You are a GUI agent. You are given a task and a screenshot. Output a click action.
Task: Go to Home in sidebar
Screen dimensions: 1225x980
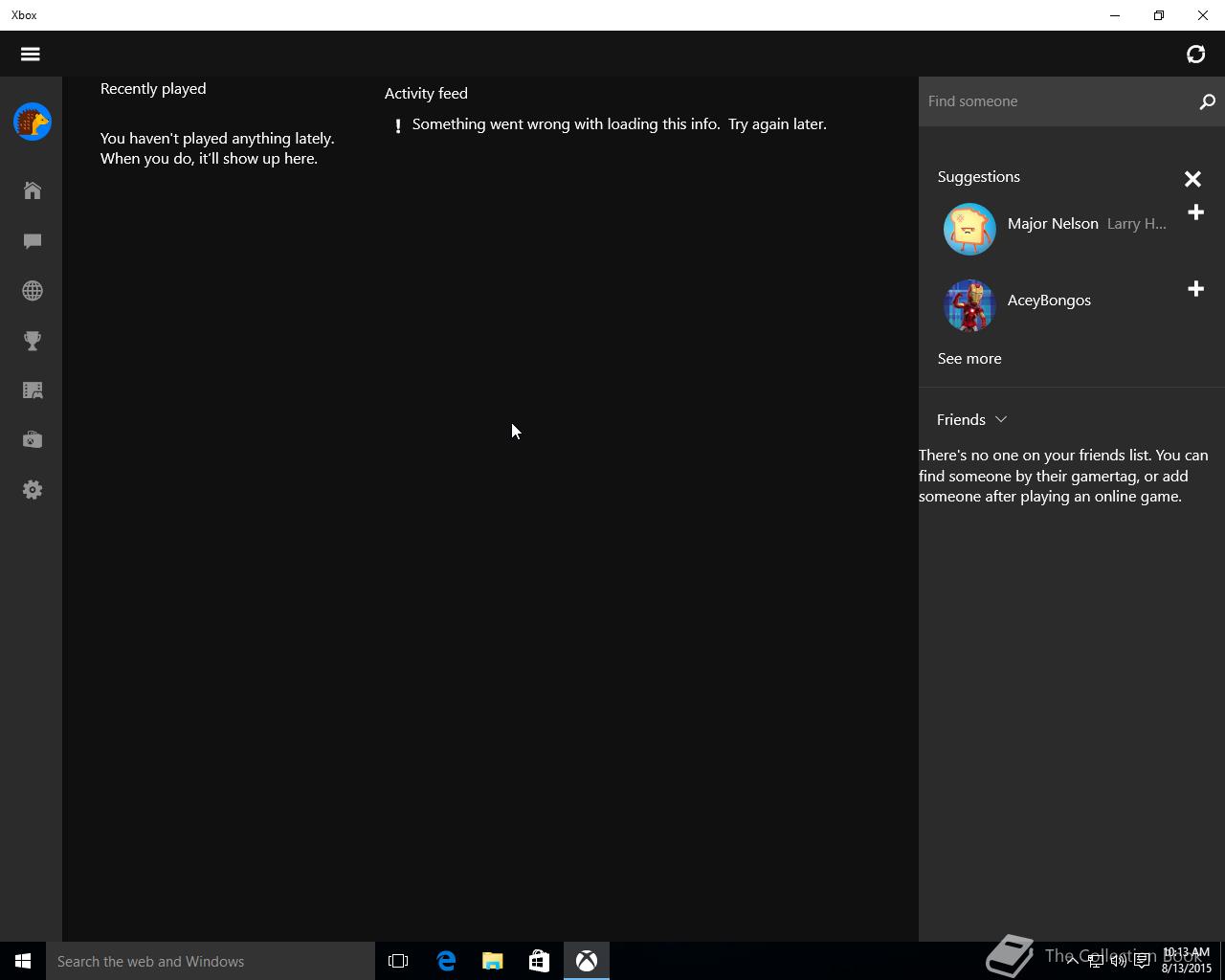point(33,190)
